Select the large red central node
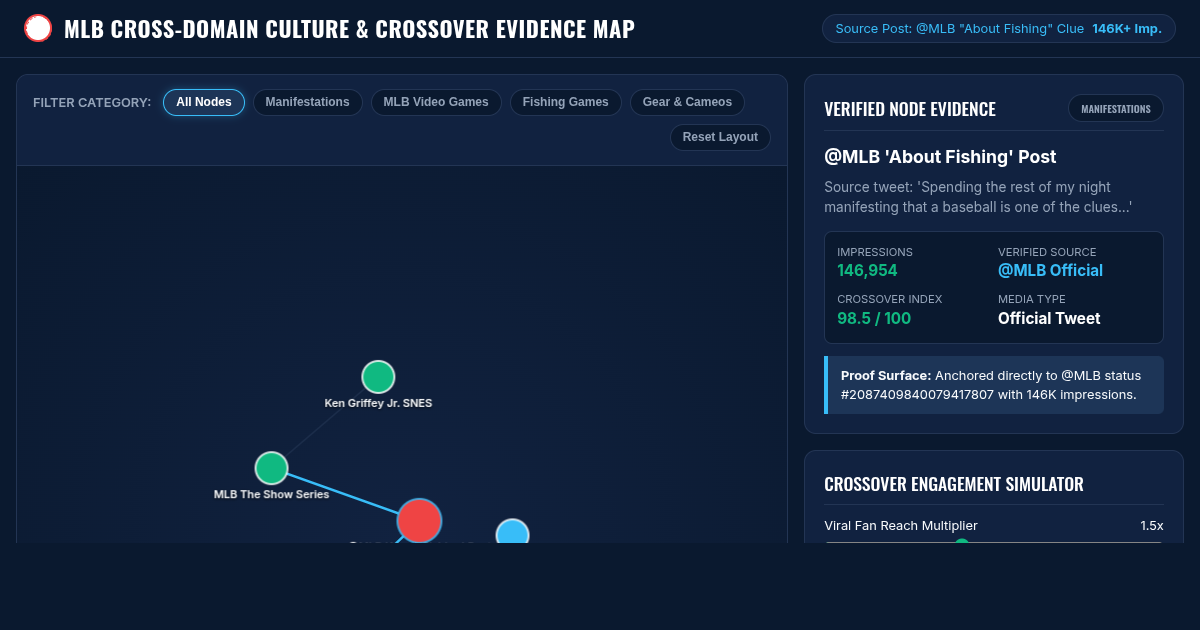The image size is (1200, 630). (419, 520)
